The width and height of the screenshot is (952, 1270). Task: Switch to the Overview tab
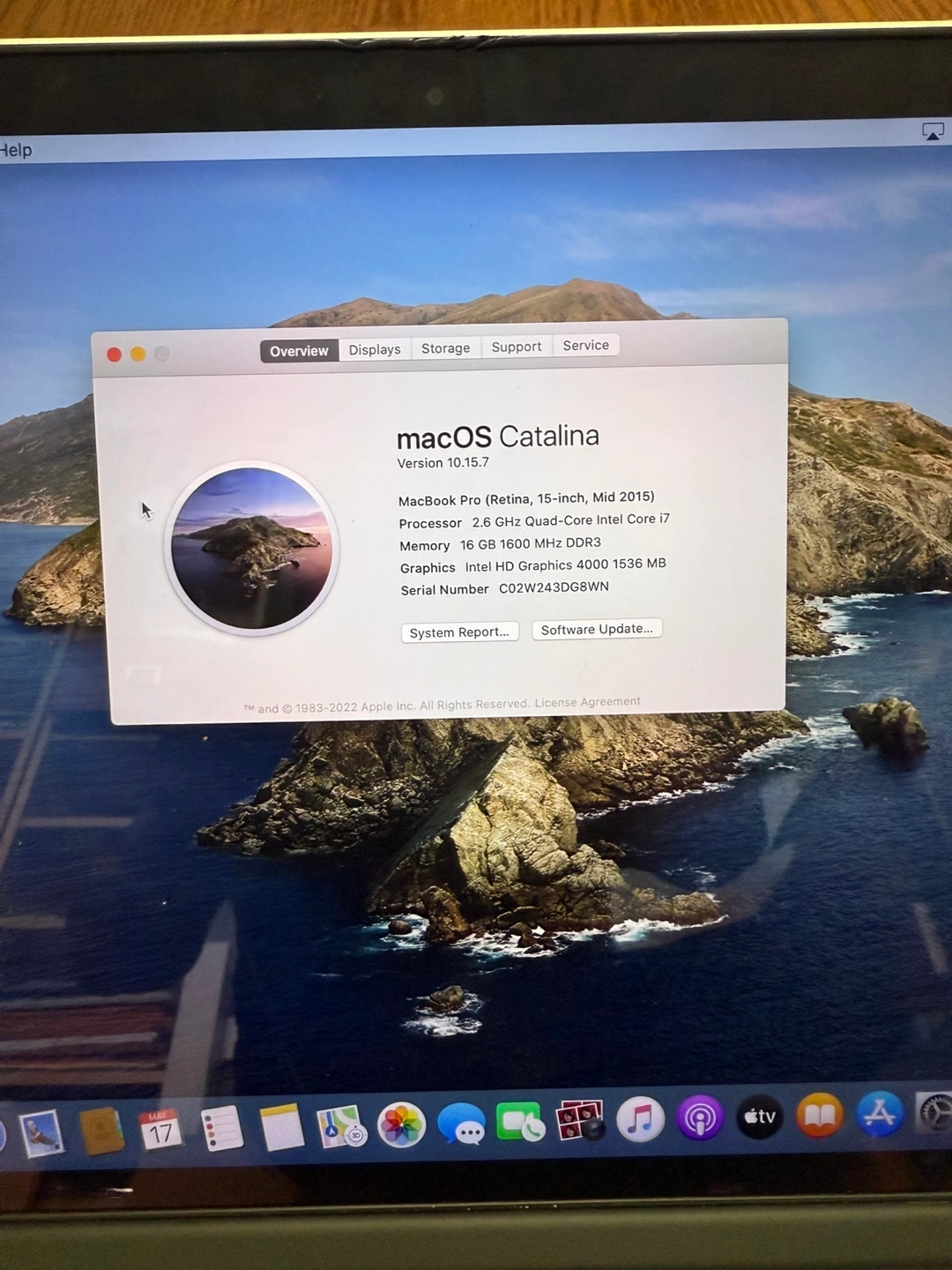(x=299, y=351)
